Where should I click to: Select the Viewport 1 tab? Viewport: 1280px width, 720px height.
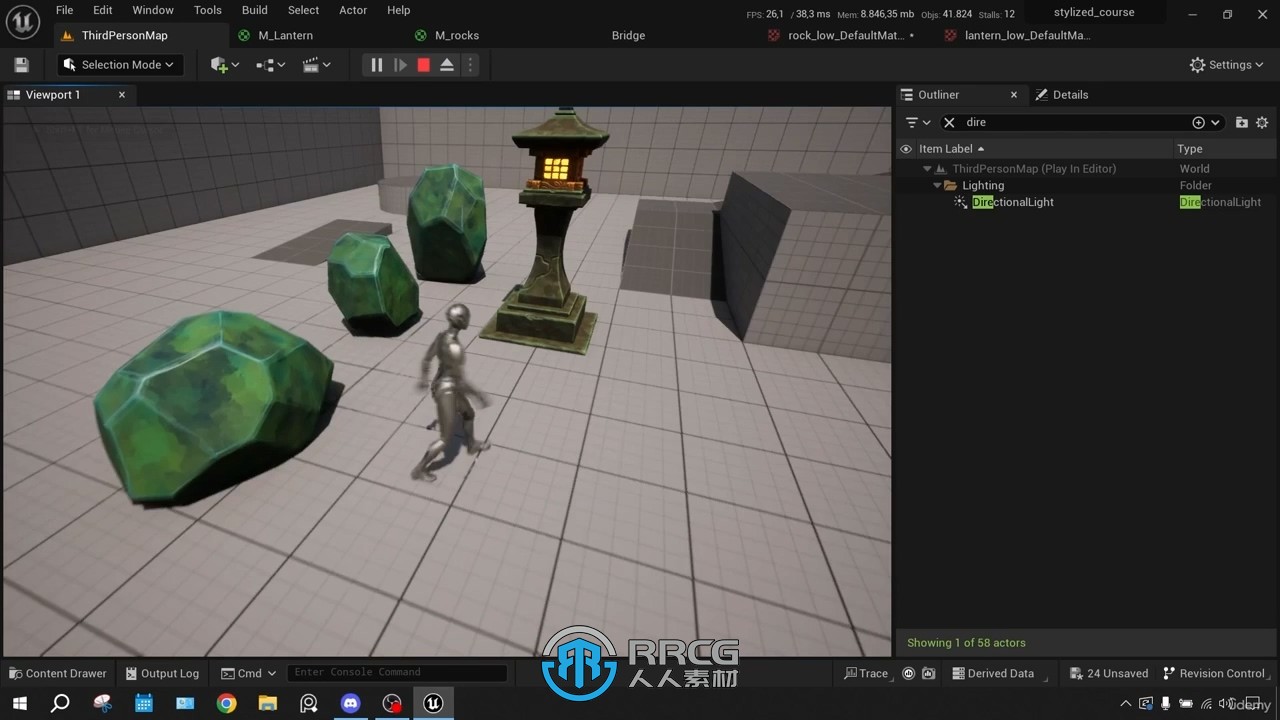[x=53, y=95]
